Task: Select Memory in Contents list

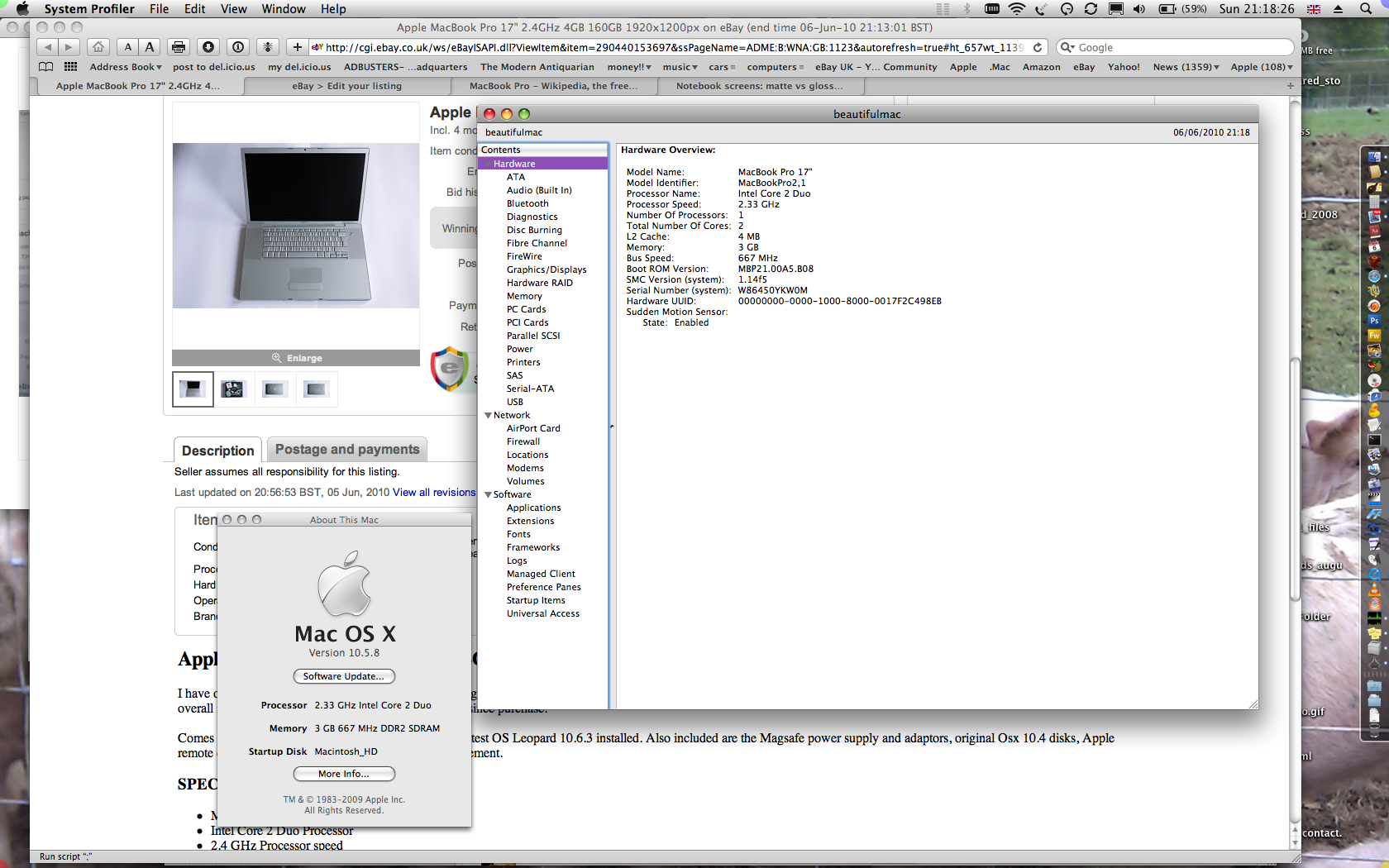Action: (524, 296)
